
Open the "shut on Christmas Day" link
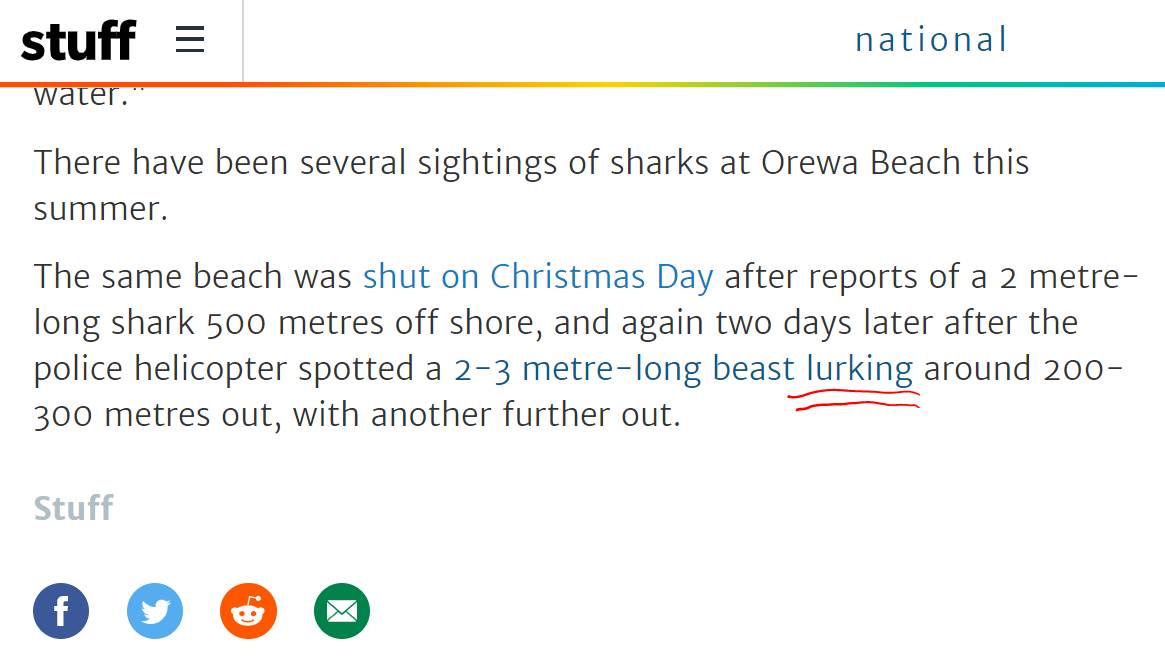(538, 277)
